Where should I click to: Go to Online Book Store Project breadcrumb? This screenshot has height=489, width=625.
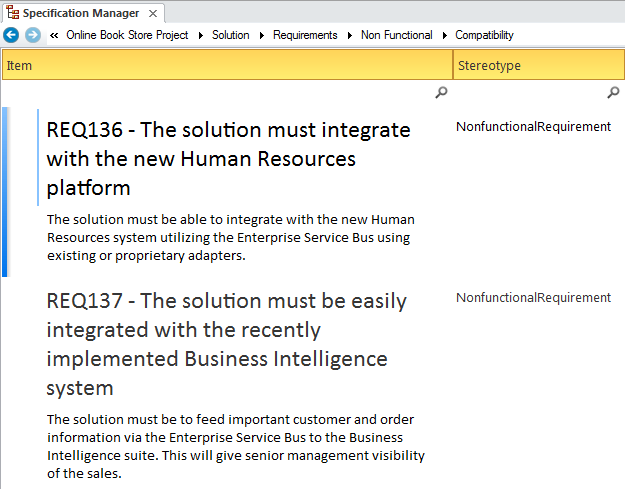[127, 35]
